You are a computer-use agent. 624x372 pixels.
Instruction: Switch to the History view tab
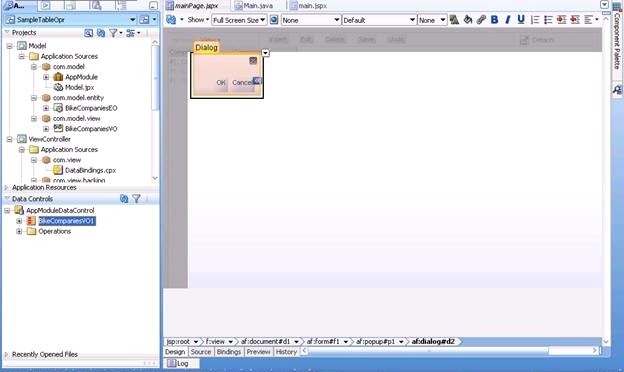(286, 352)
